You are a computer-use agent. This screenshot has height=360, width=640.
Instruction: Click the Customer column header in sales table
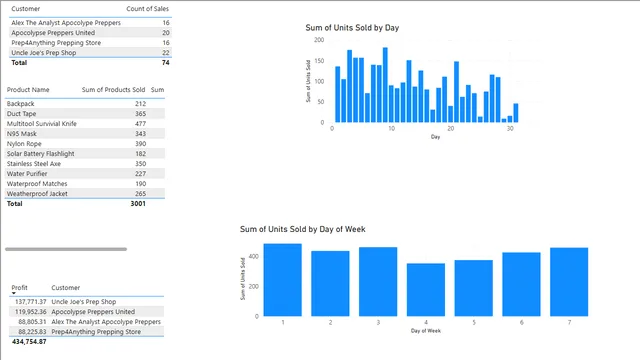coord(26,9)
